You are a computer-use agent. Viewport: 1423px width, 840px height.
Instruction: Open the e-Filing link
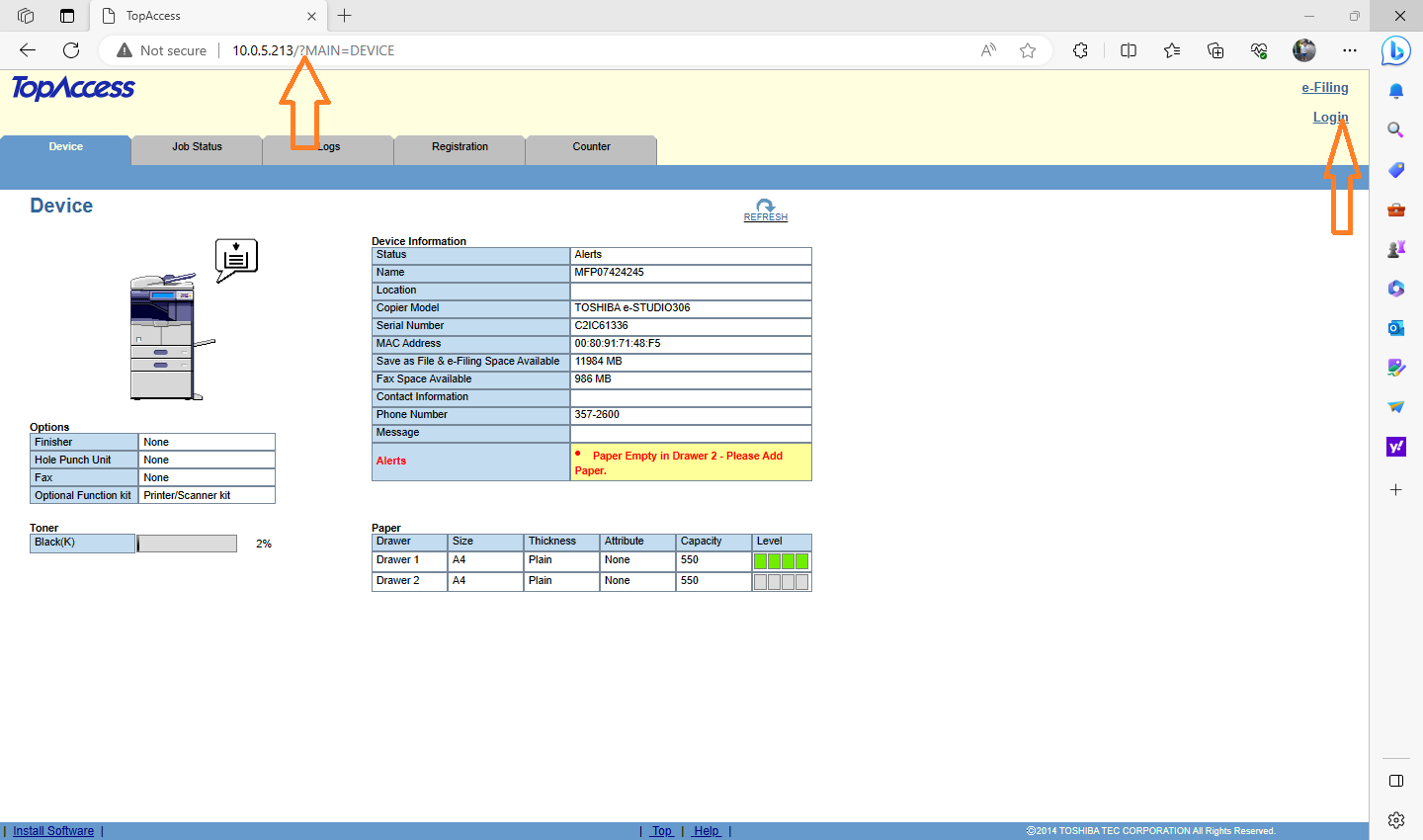1324,88
